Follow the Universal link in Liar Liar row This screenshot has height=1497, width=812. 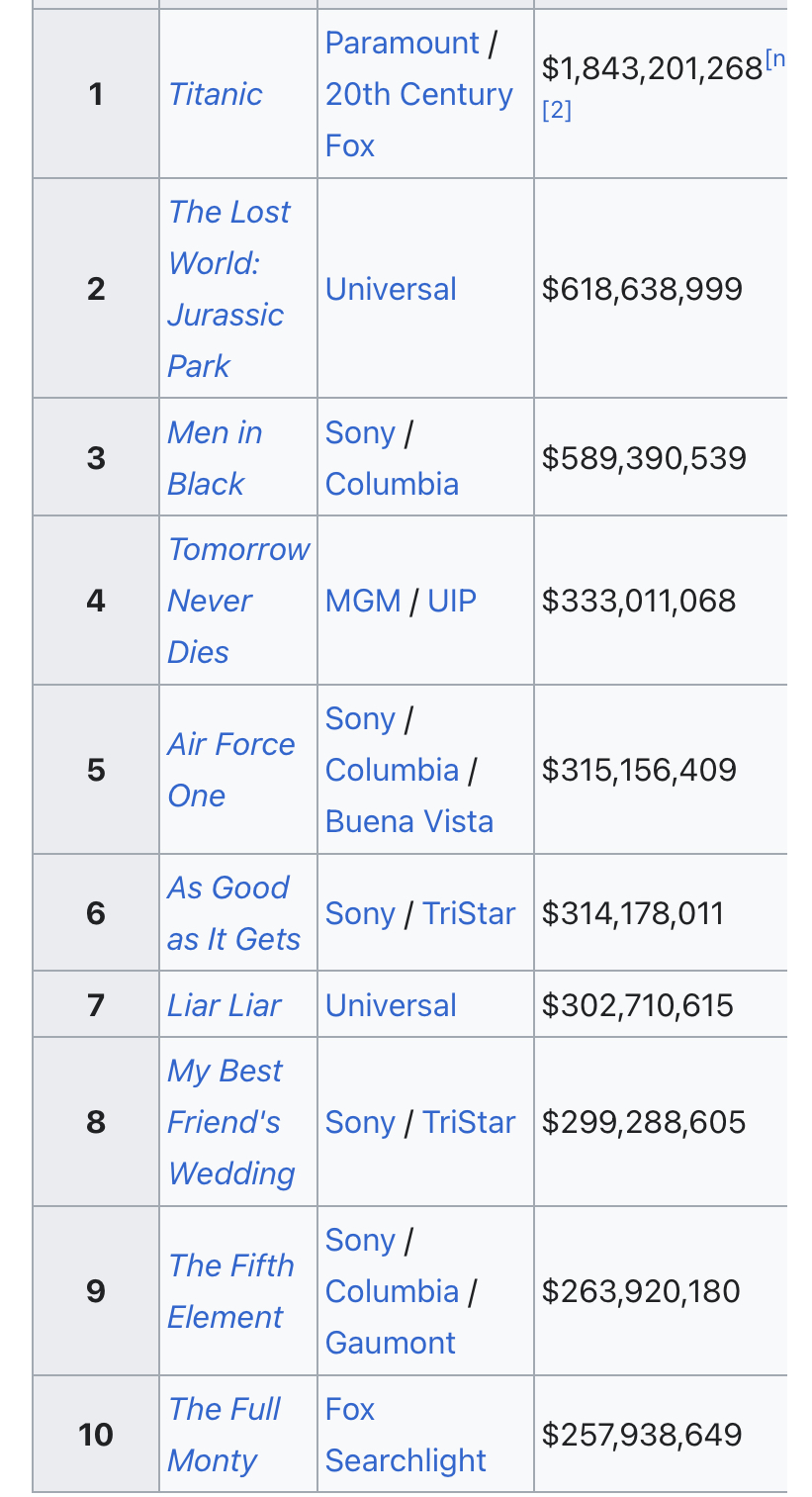391,1005
